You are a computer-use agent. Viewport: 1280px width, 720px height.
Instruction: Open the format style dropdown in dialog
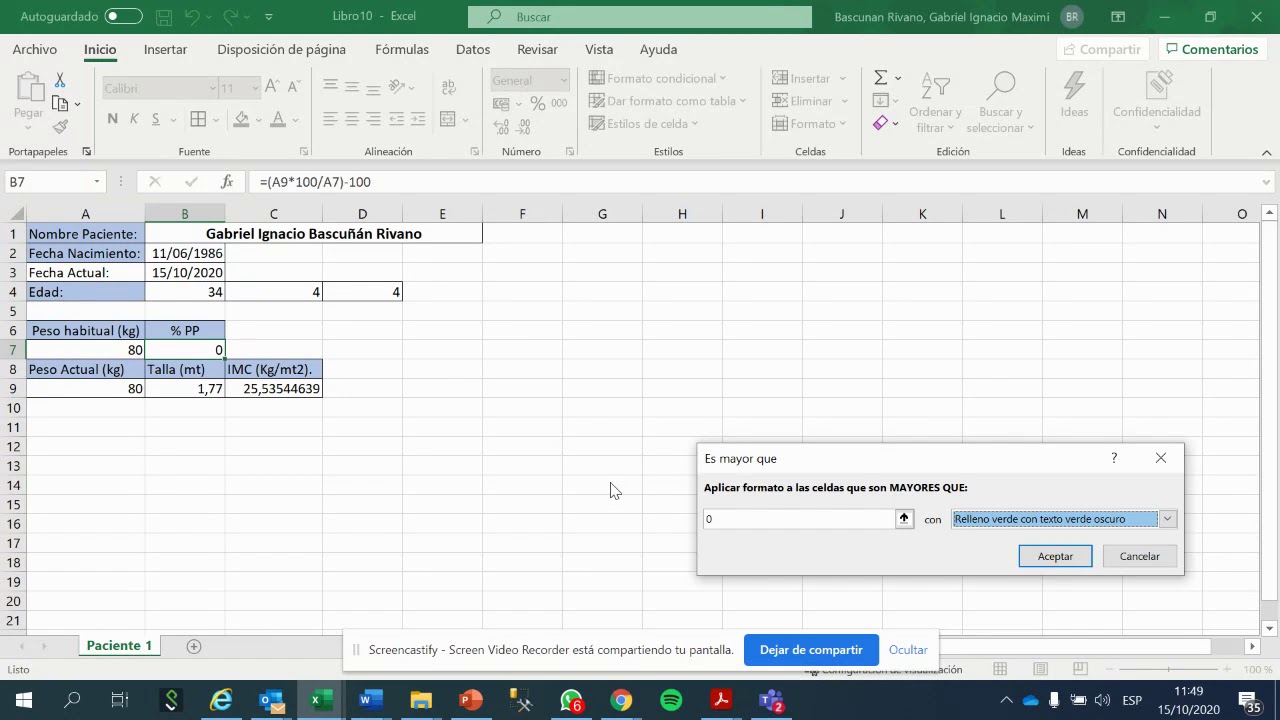[x=1167, y=519]
